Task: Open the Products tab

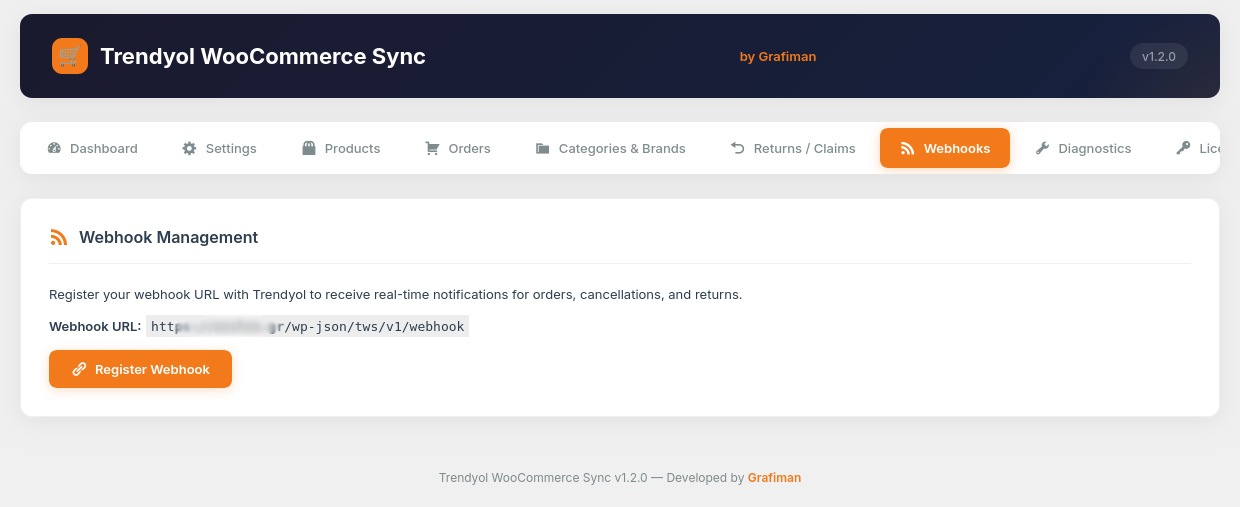Action: tap(341, 148)
